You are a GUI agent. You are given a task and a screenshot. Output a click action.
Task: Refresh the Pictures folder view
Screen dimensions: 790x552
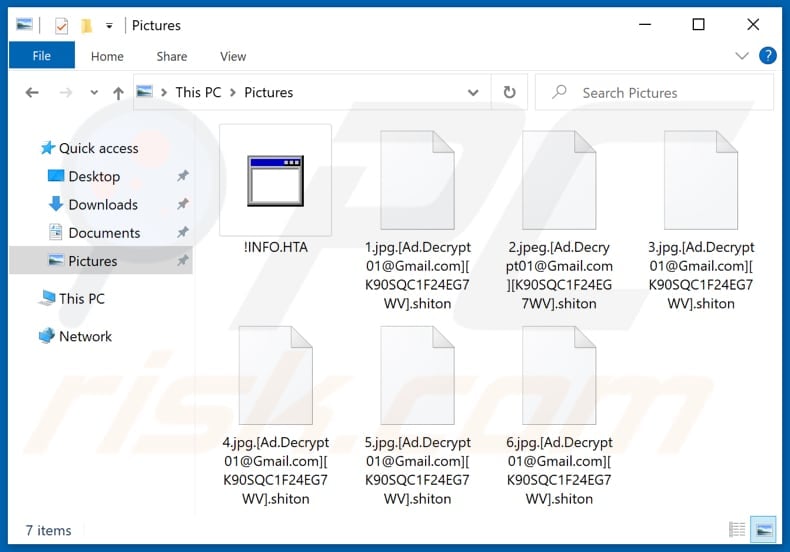pyautogui.click(x=509, y=93)
